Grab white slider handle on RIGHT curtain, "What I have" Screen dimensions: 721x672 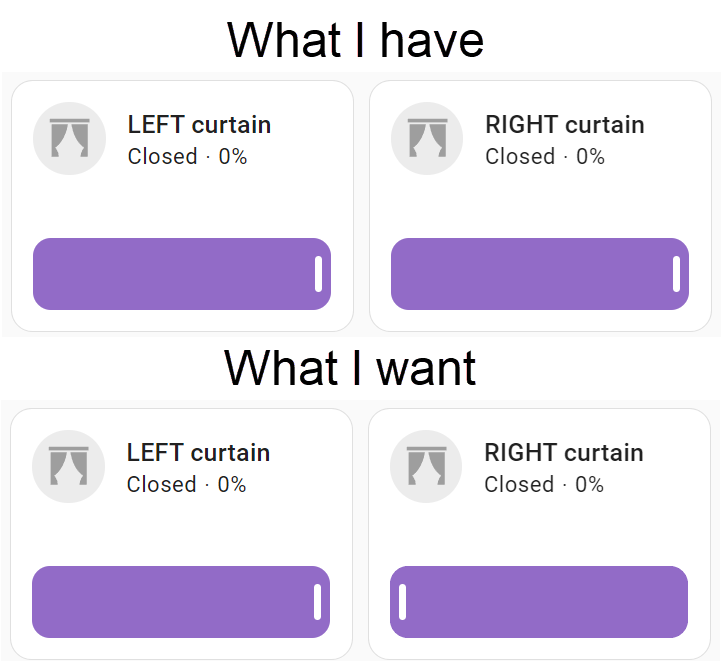click(x=676, y=274)
